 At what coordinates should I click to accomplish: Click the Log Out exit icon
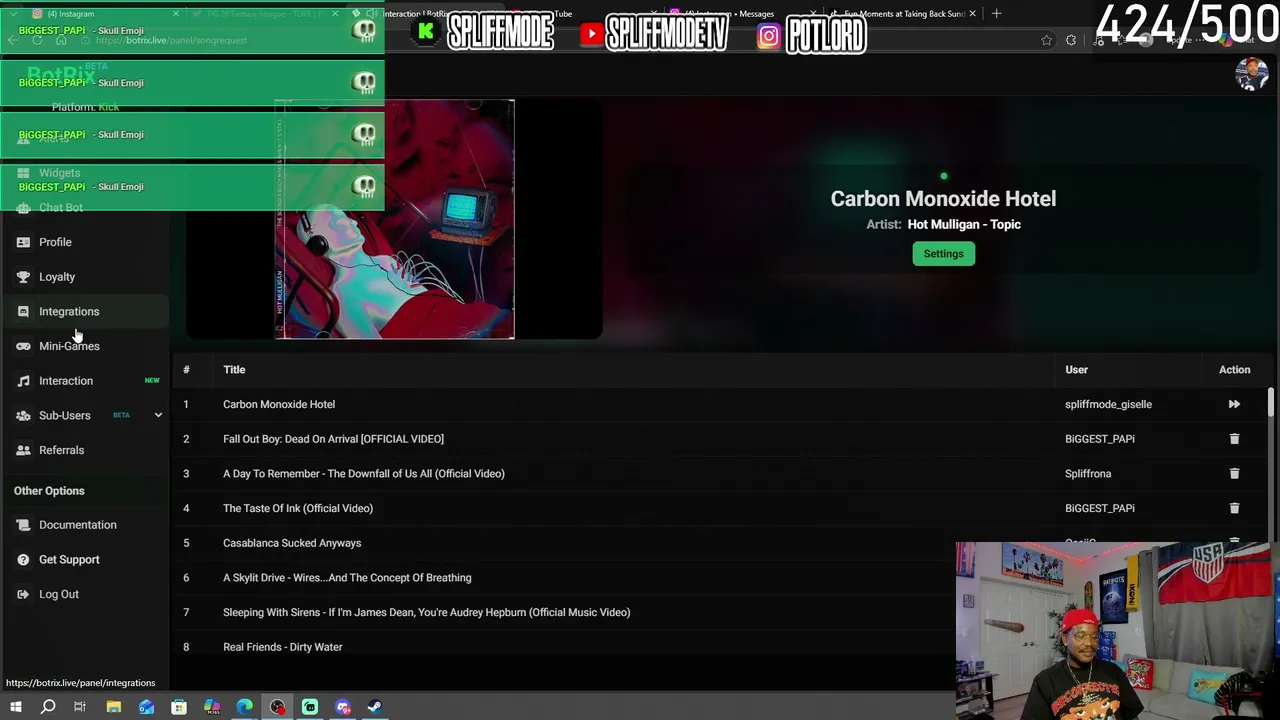[x=23, y=594]
